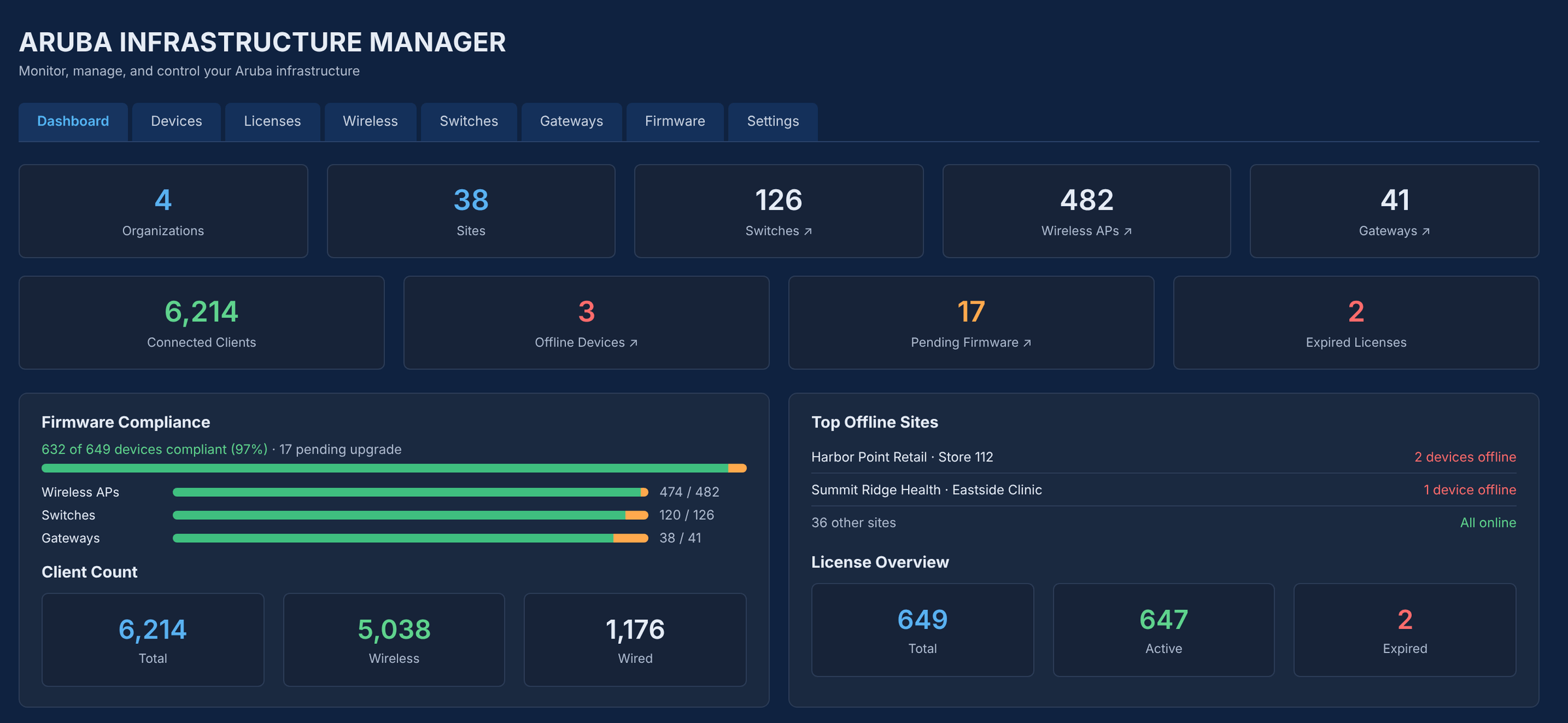Click the arrow icon beside Gateways card label
The image size is (1568, 723).
[1426, 231]
